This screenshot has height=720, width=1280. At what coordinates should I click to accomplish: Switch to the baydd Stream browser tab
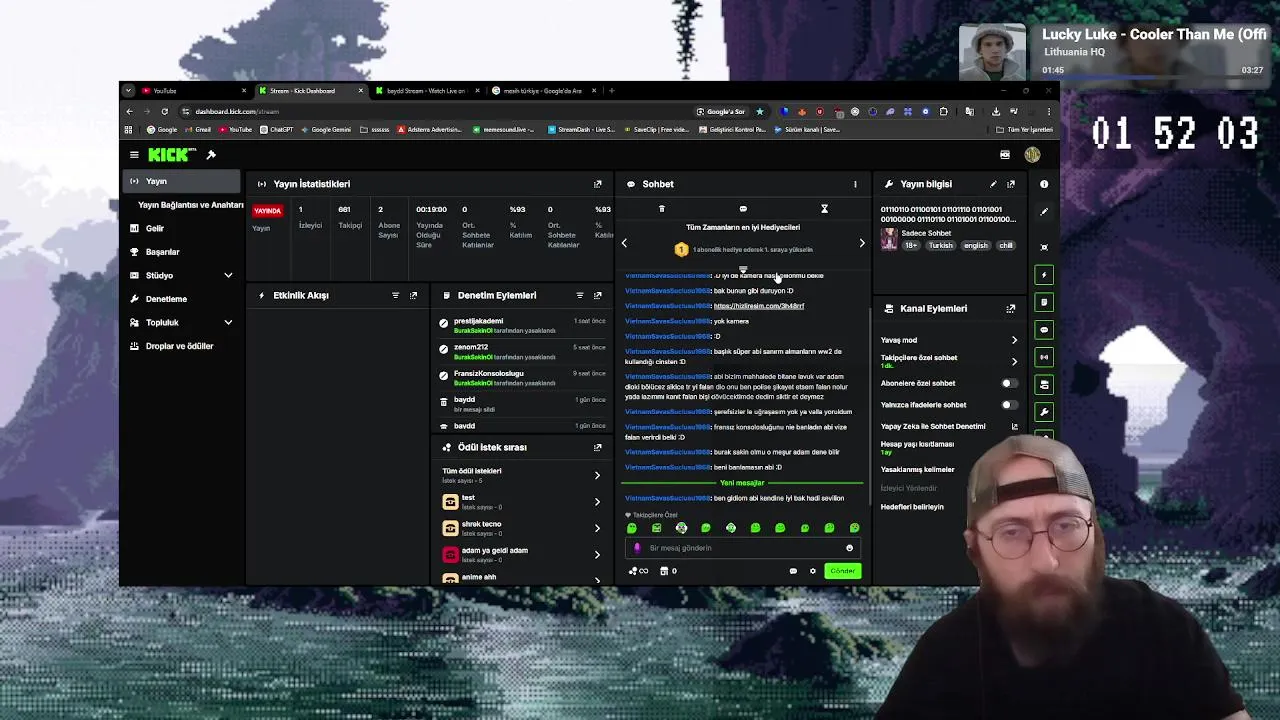click(x=428, y=91)
